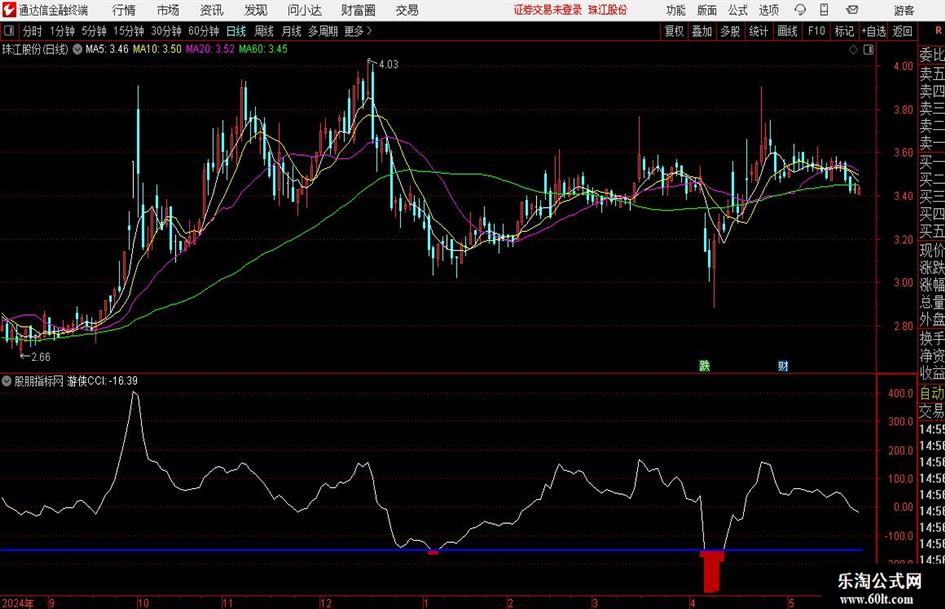Open the customer service headset icon
Viewport: 945px width, 609px height.
click(800, 10)
